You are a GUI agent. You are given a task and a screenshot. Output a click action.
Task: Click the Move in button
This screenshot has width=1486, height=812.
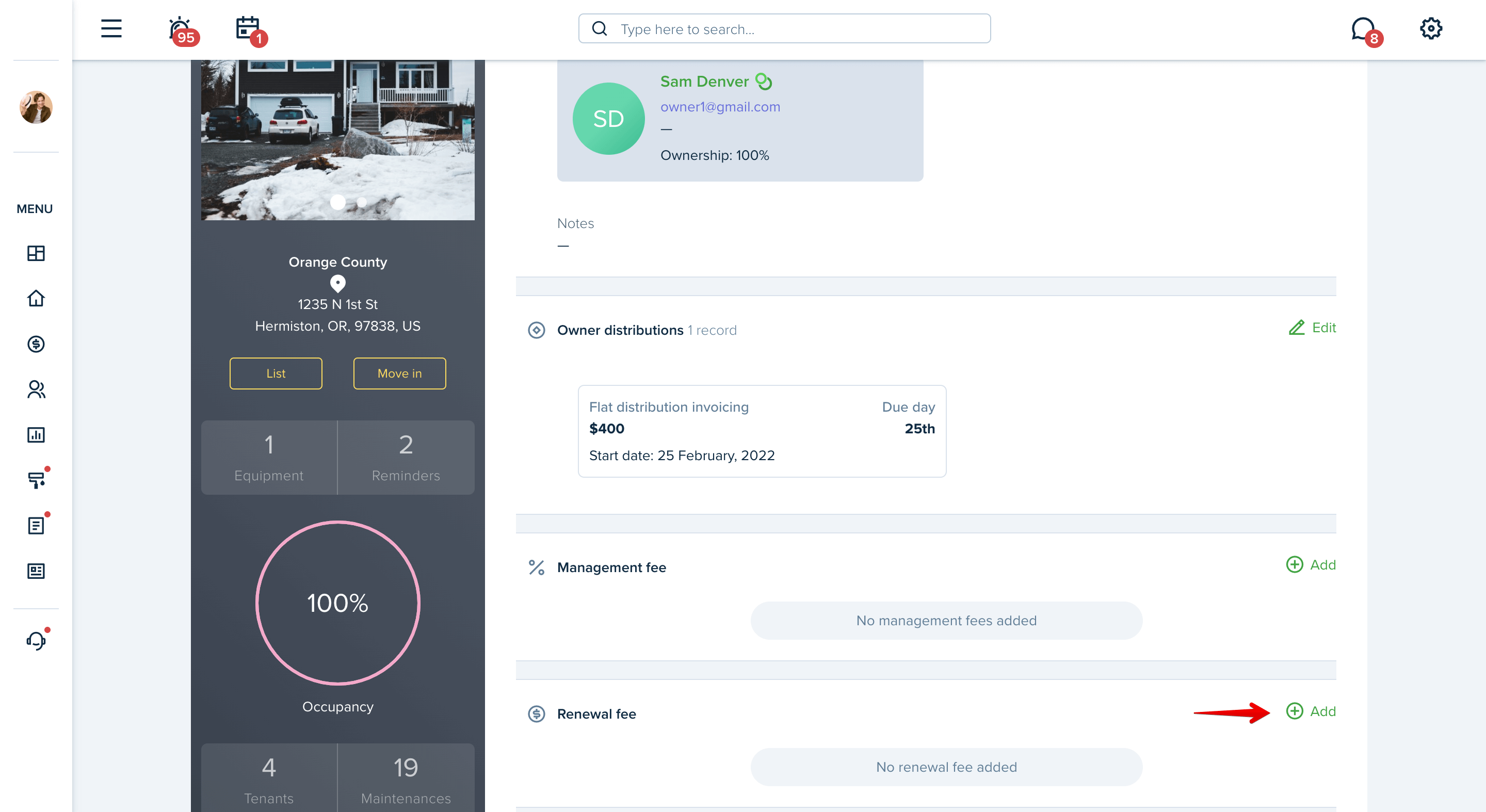tap(399, 373)
